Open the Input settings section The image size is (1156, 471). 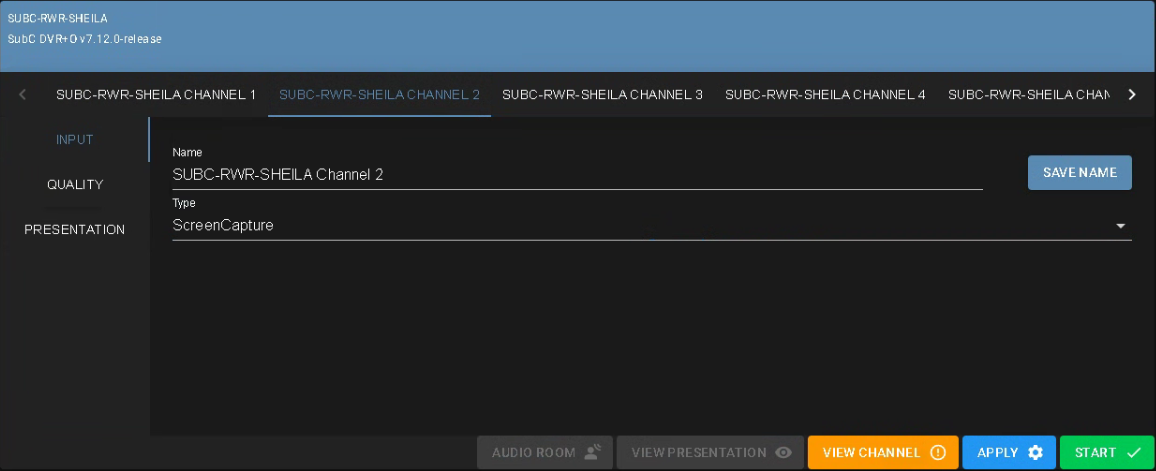click(75, 140)
